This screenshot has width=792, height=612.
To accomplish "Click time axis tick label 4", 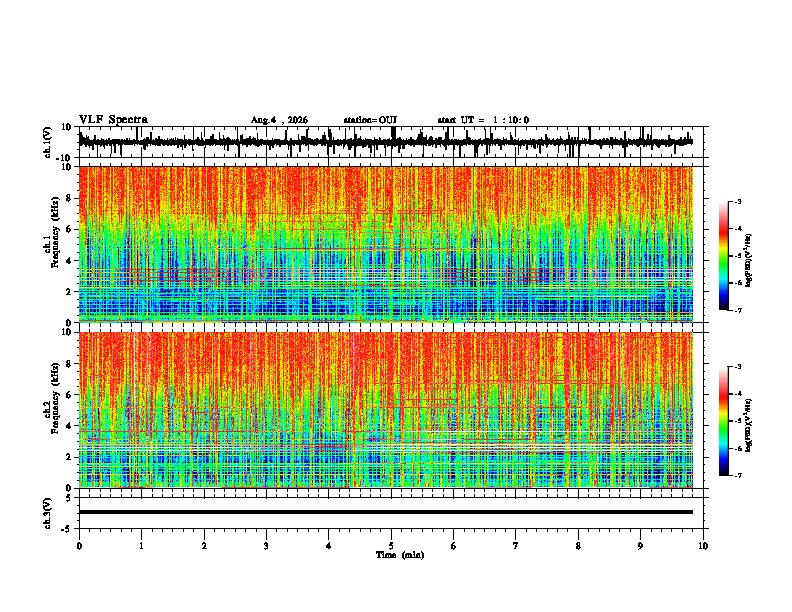I will tap(329, 546).
